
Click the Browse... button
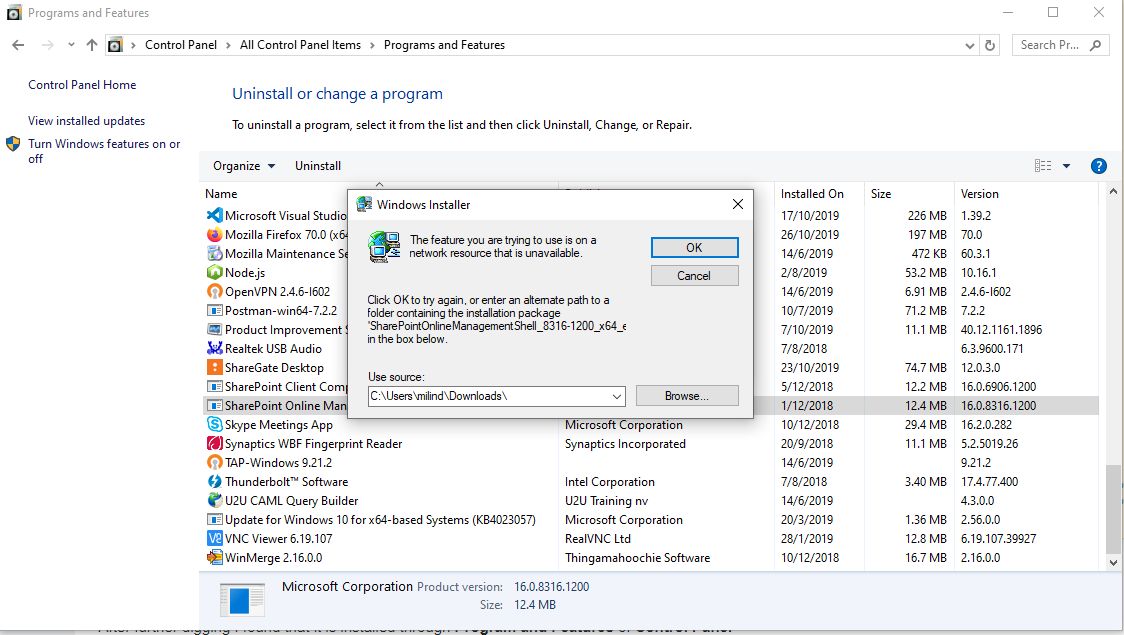coord(687,396)
